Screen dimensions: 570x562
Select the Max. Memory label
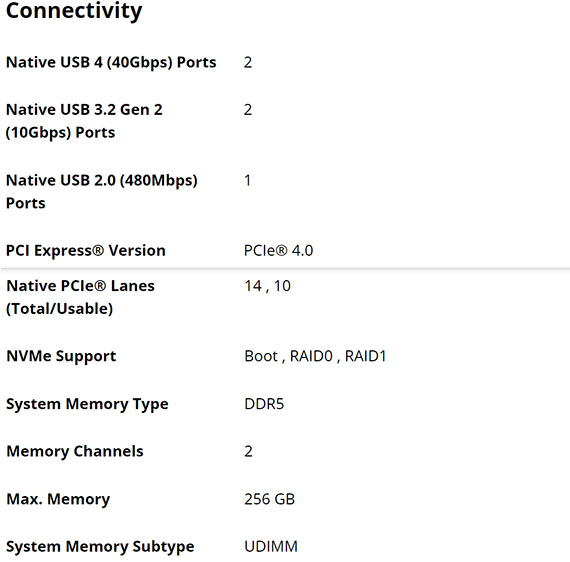[x=58, y=499]
